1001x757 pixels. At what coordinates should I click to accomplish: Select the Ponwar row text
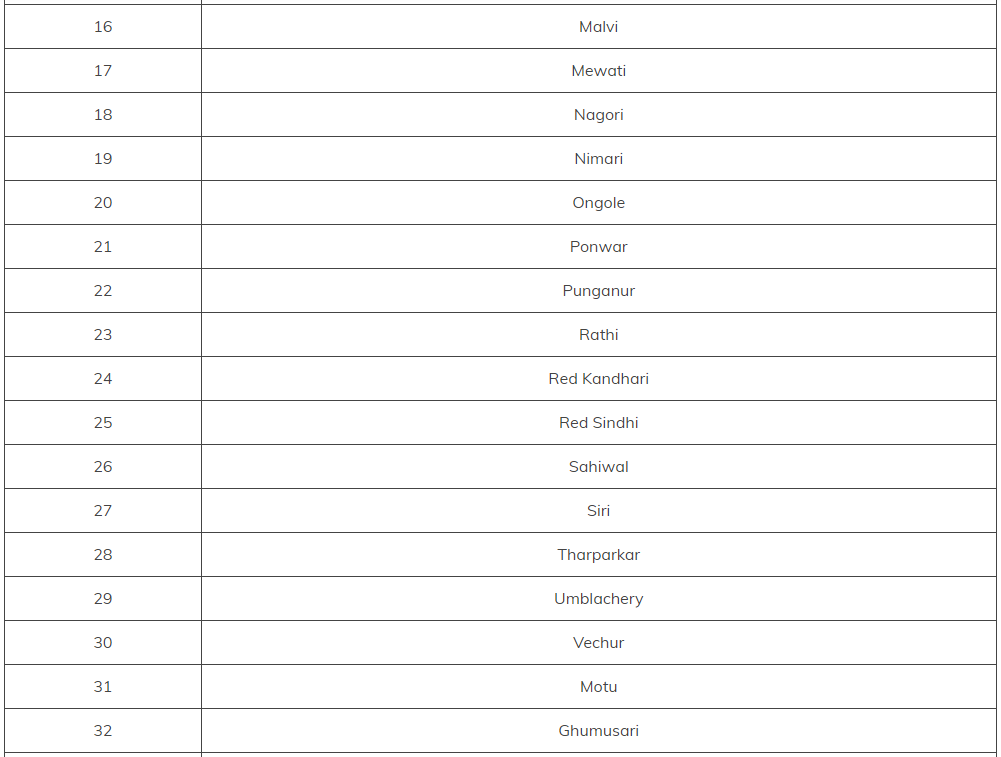click(598, 247)
